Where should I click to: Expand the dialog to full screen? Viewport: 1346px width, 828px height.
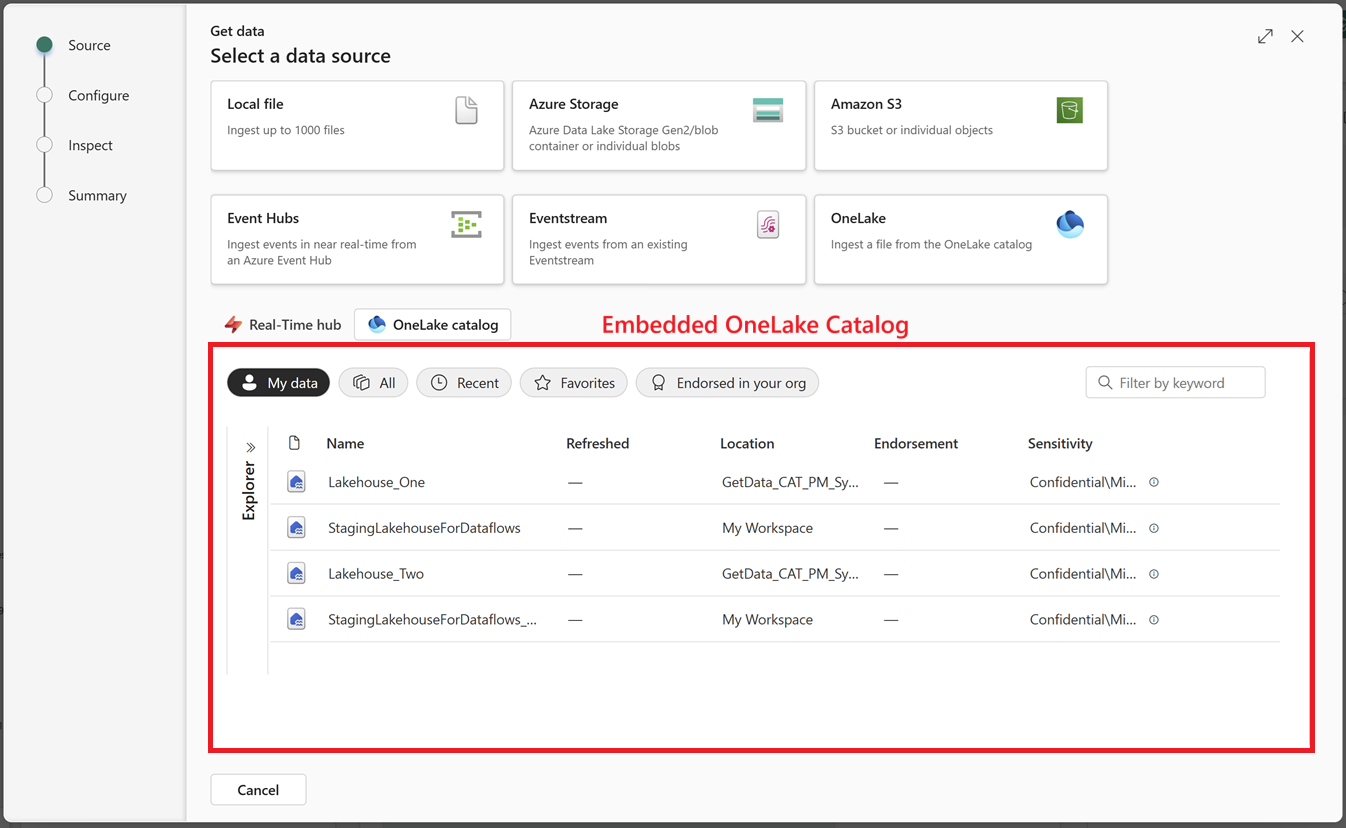pos(1265,36)
